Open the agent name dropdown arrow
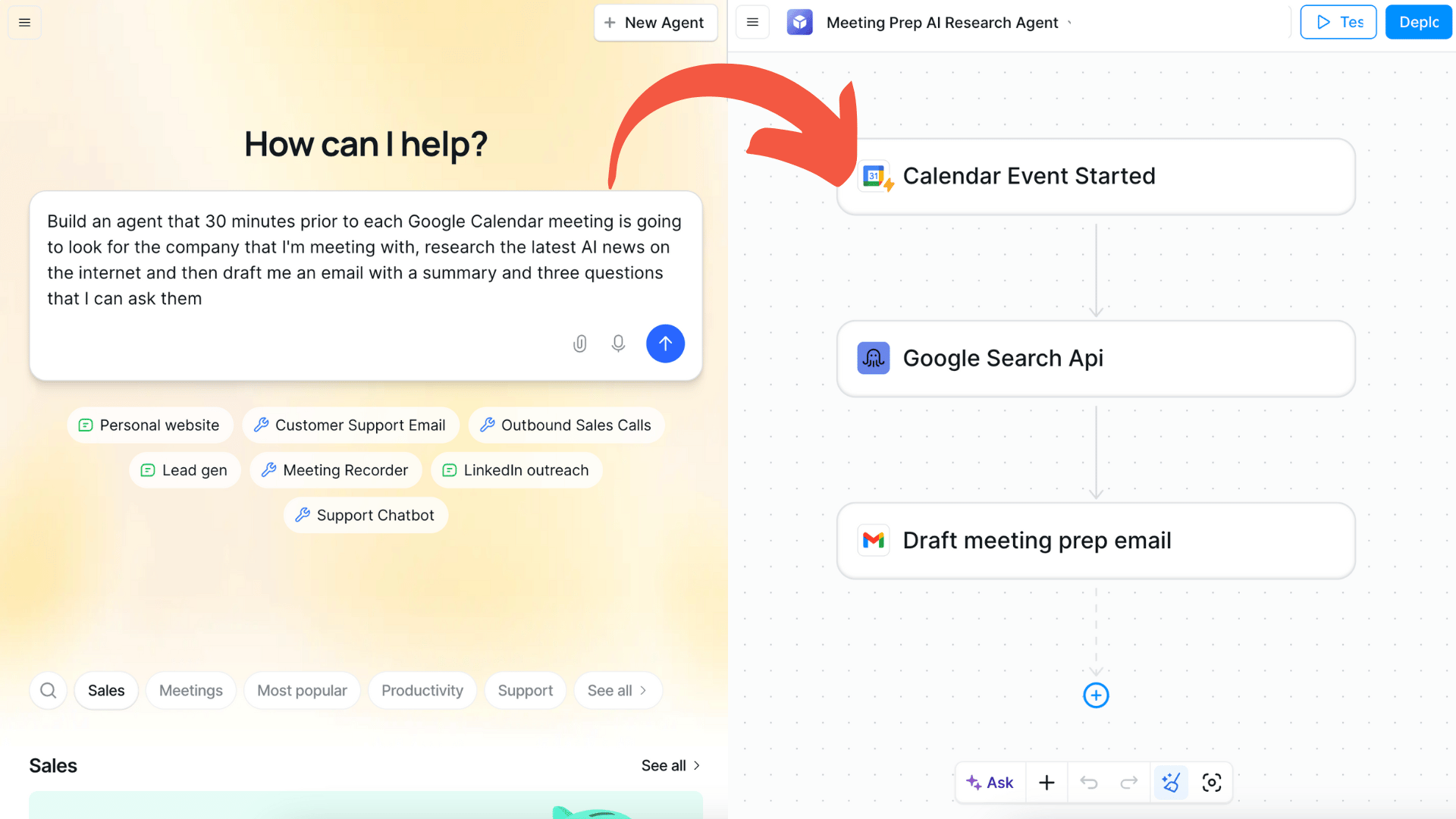 (1070, 23)
